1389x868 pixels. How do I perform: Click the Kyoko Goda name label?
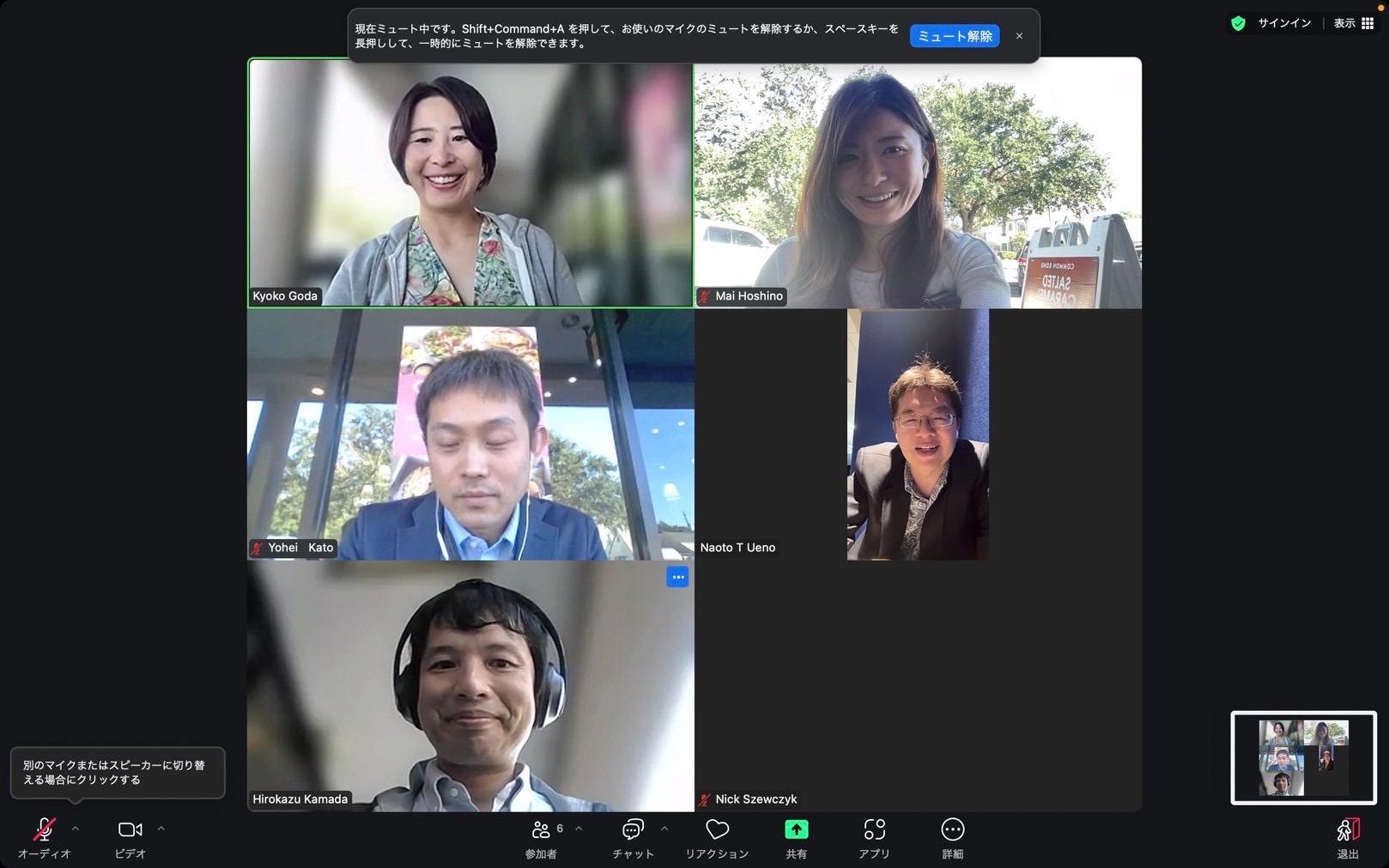285,296
